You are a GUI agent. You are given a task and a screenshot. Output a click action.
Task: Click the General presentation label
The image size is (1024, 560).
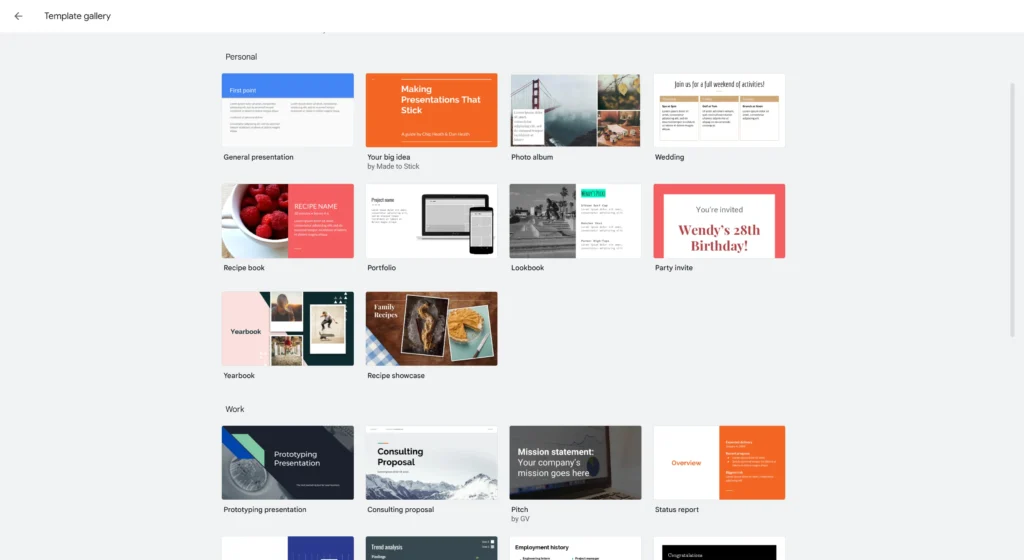click(258, 157)
